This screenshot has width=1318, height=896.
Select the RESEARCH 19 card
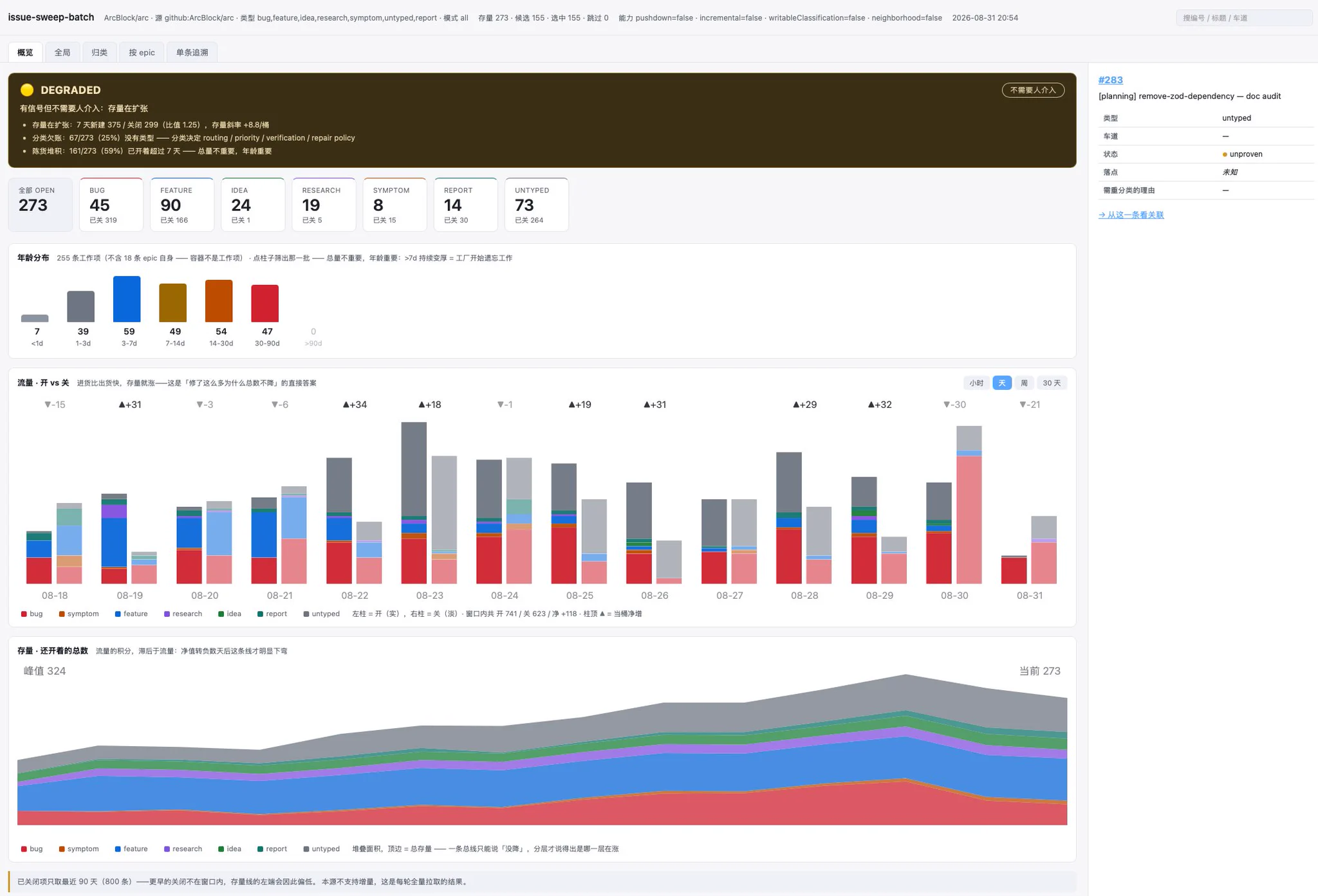(x=324, y=205)
